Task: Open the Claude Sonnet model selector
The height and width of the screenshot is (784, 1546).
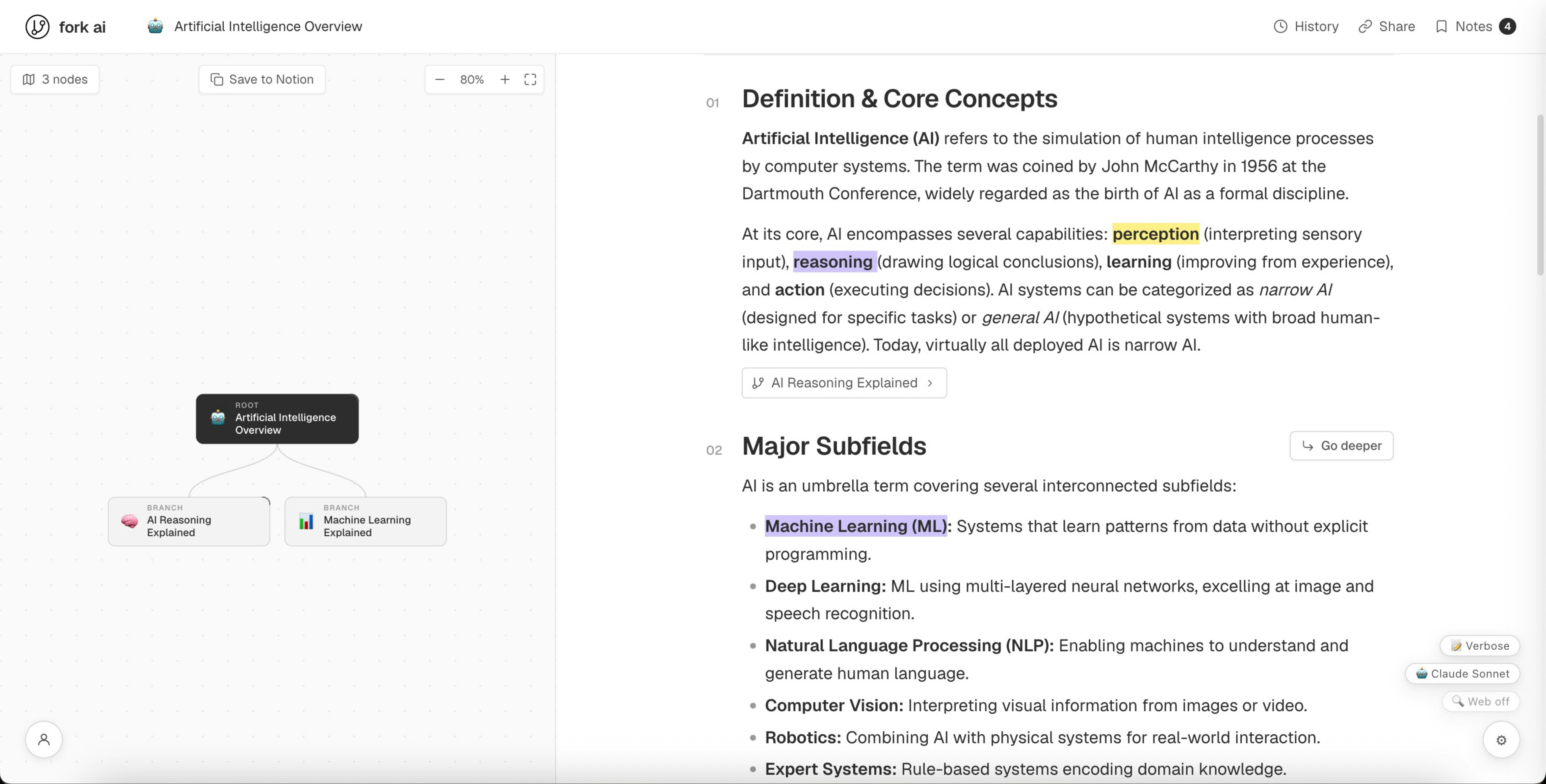Action: click(x=1462, y=674)
